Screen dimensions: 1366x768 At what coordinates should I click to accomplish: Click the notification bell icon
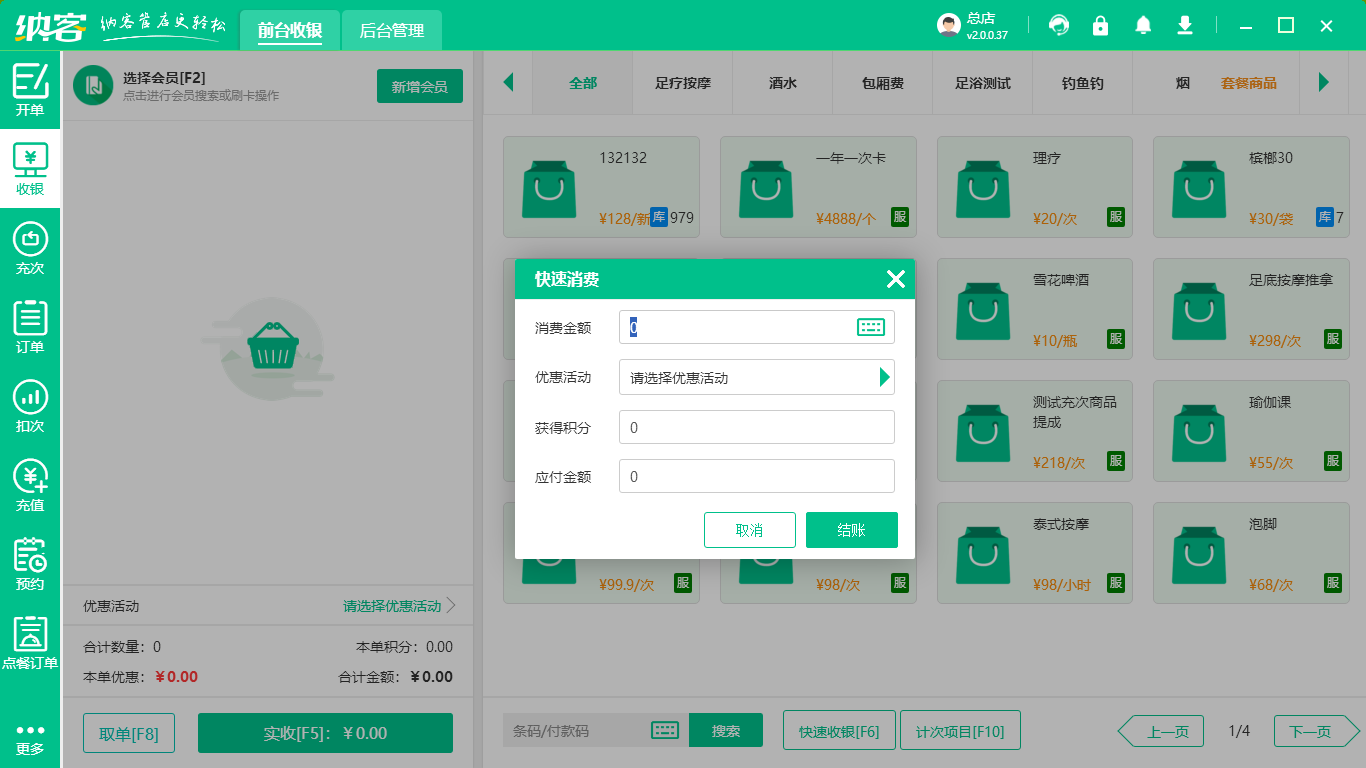click(1142, 25)
